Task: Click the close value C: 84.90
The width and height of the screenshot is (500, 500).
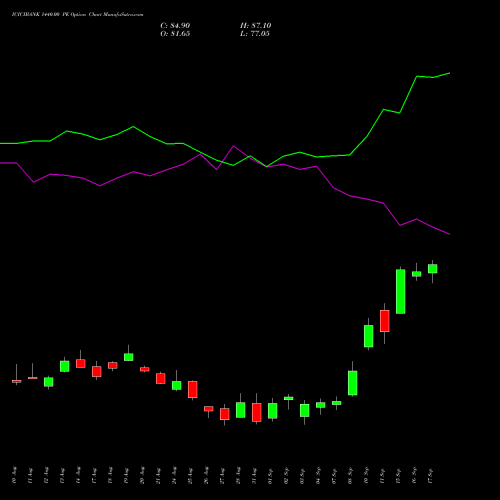Action: [175, 26]
